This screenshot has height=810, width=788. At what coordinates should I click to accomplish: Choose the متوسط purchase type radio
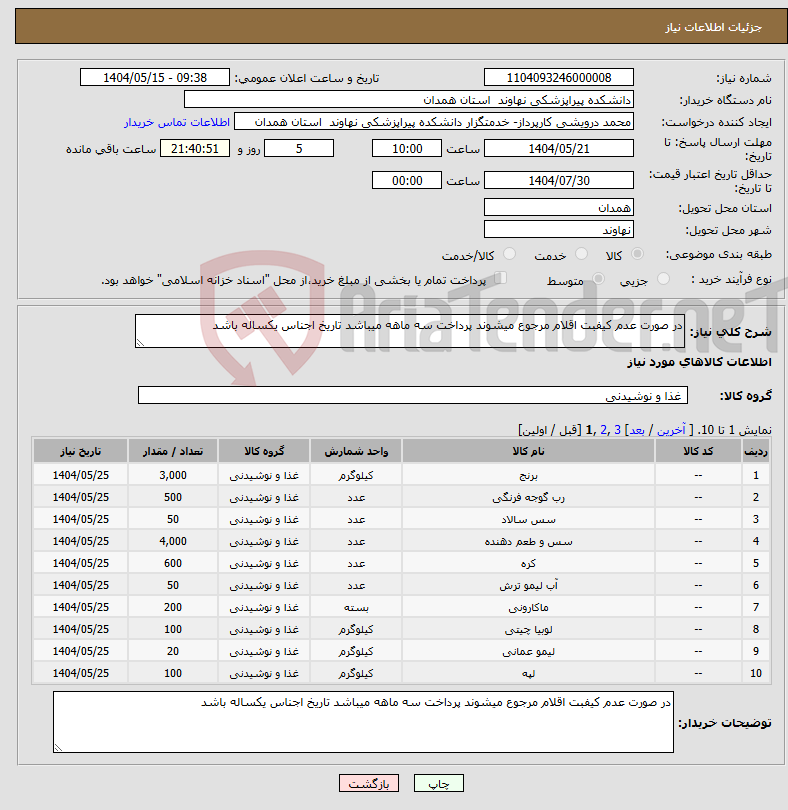(x=598, y=279)
